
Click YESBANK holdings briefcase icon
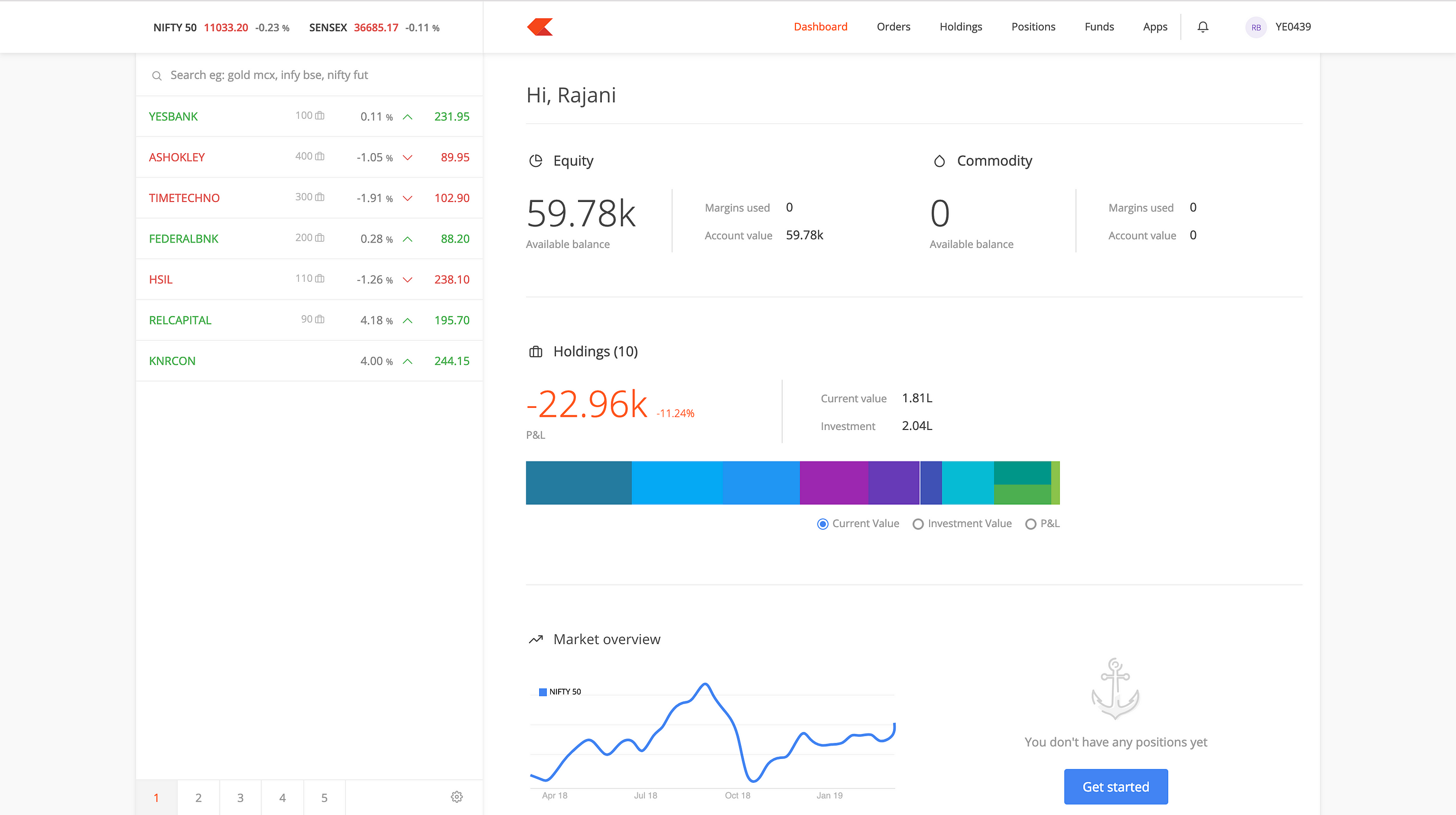[319, 115]
